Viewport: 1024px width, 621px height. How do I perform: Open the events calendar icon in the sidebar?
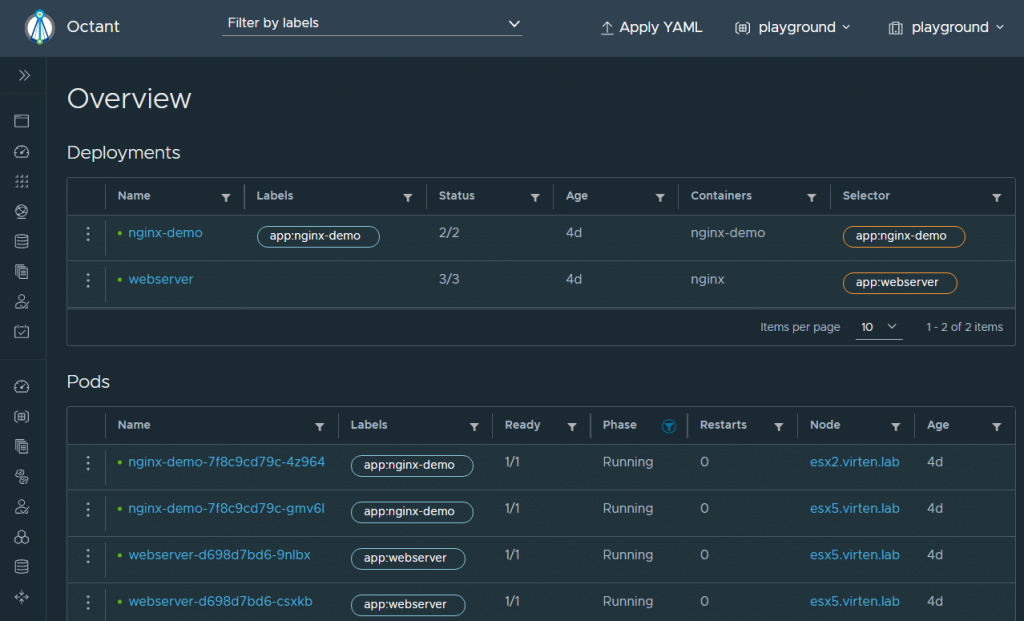click(x=23, y=331)
